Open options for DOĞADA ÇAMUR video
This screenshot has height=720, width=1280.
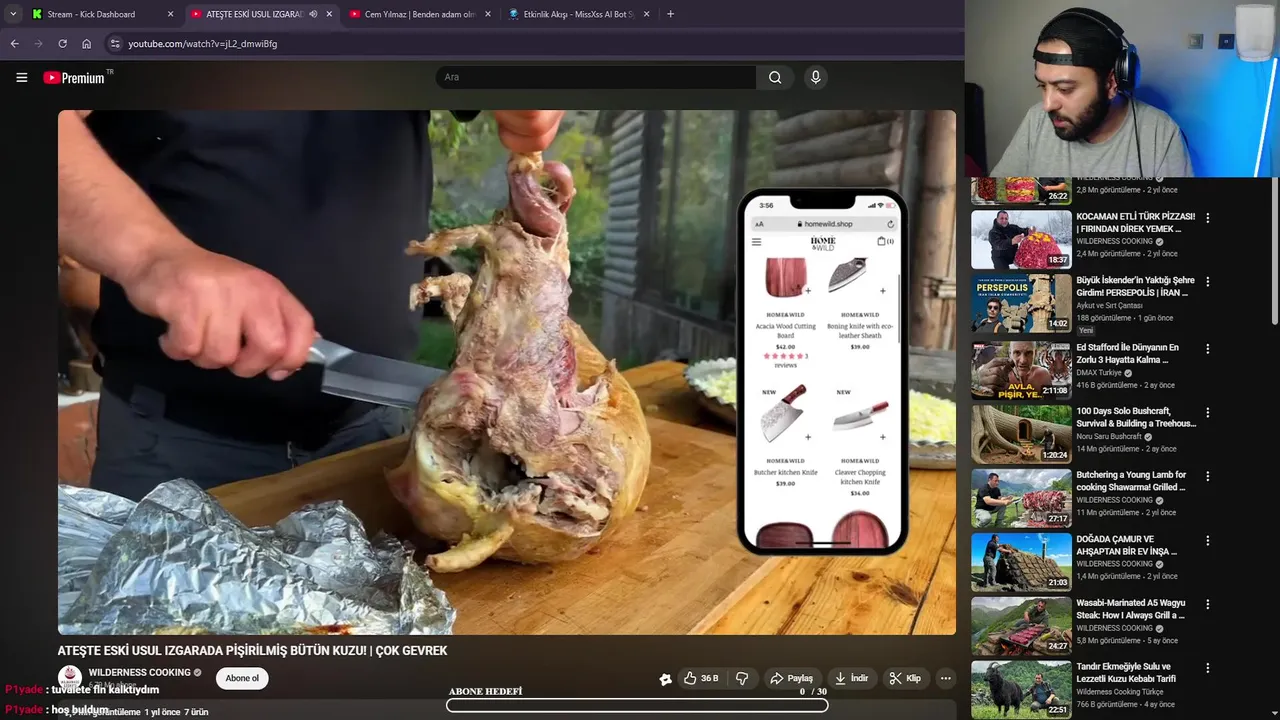tap(1208, 540)
